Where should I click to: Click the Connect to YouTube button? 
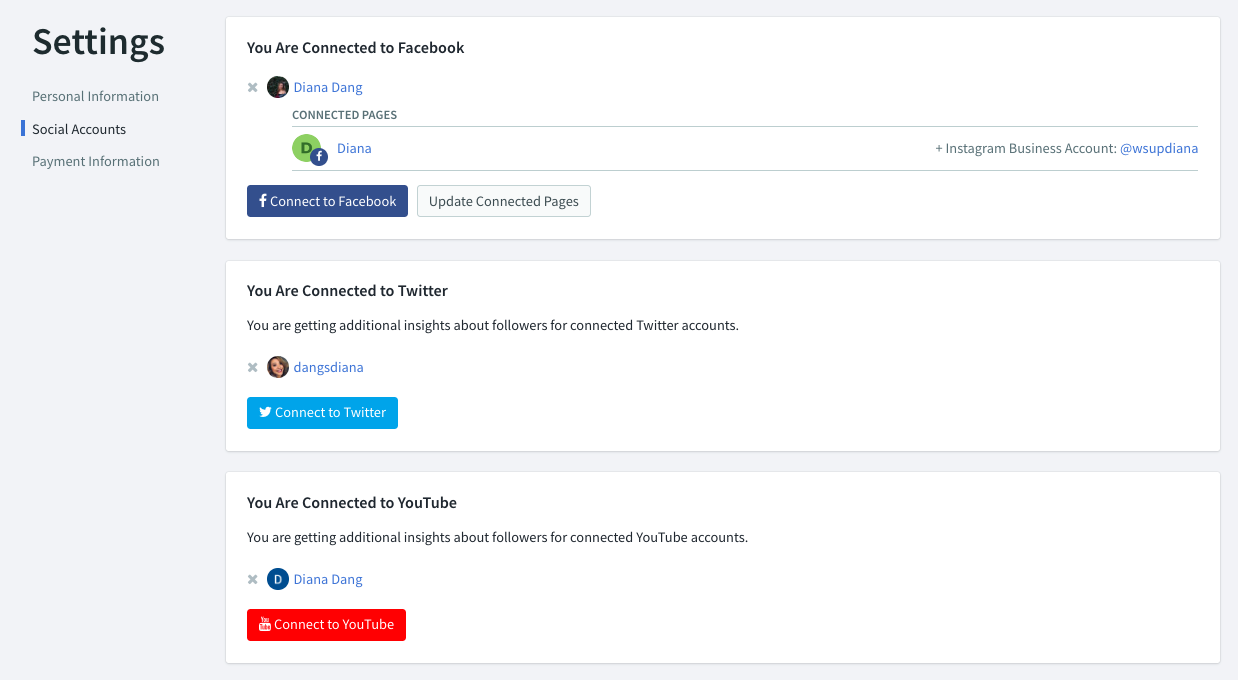[326, 625]
